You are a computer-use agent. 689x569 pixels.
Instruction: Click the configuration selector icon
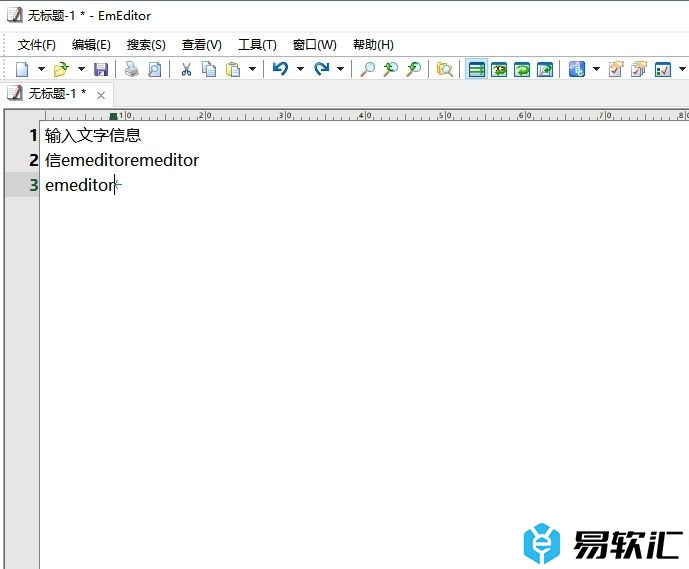coord(577,69)
